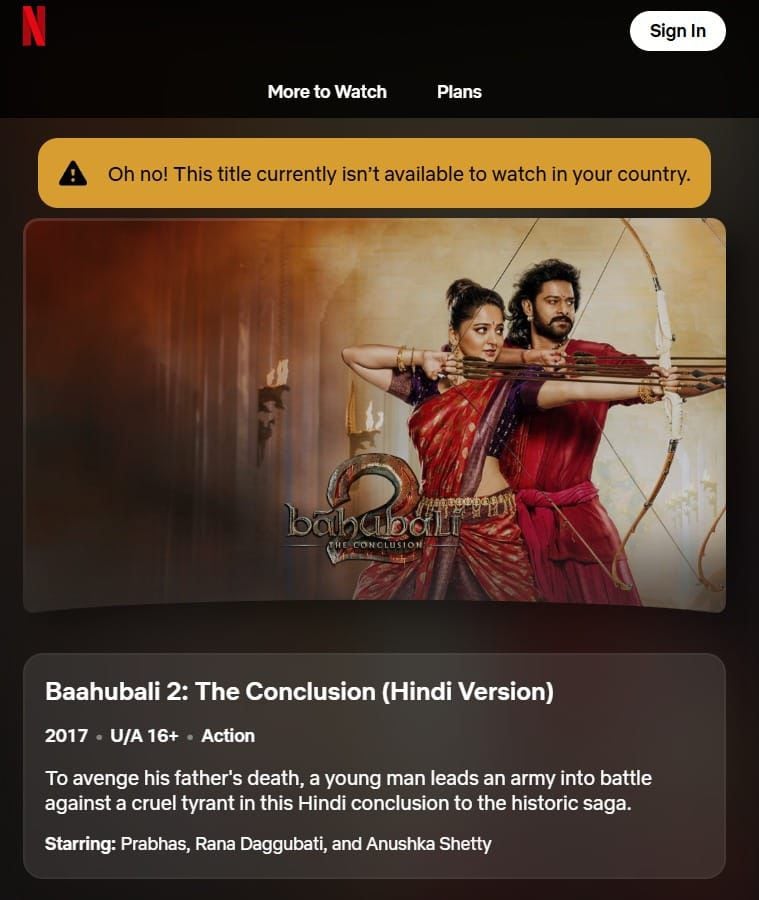The height and width of the screenshot is (900, 759).
Task: Click the movie synopsis text
Action: coord(348,790)
